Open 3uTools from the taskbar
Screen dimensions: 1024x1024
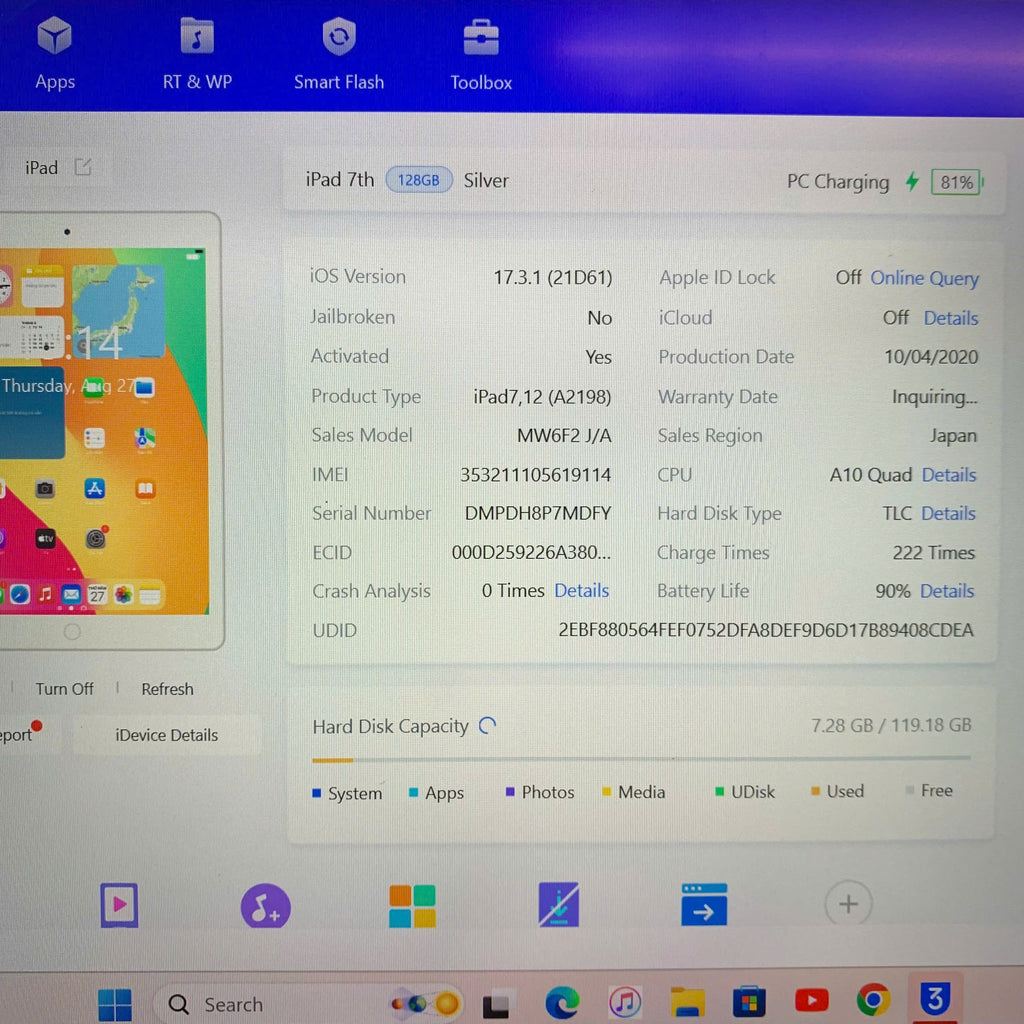(935, 999)
